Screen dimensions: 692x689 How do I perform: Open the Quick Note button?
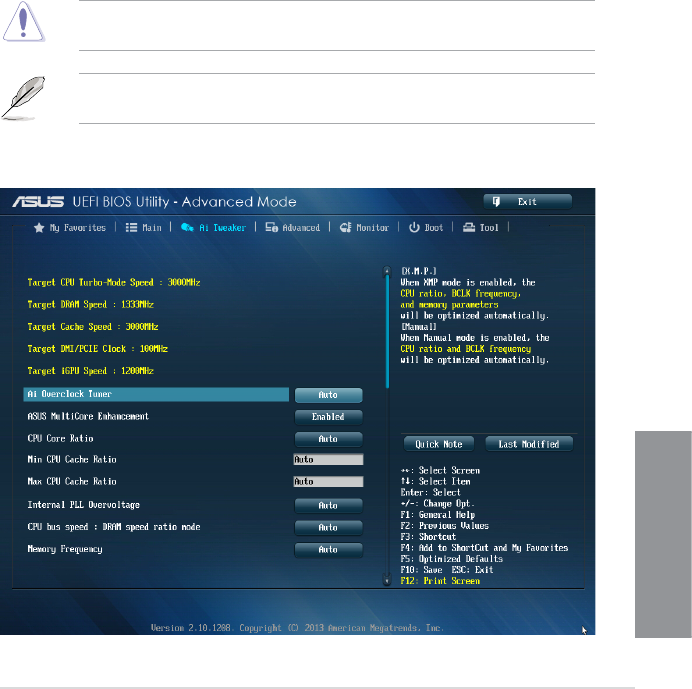coord(439,444)
